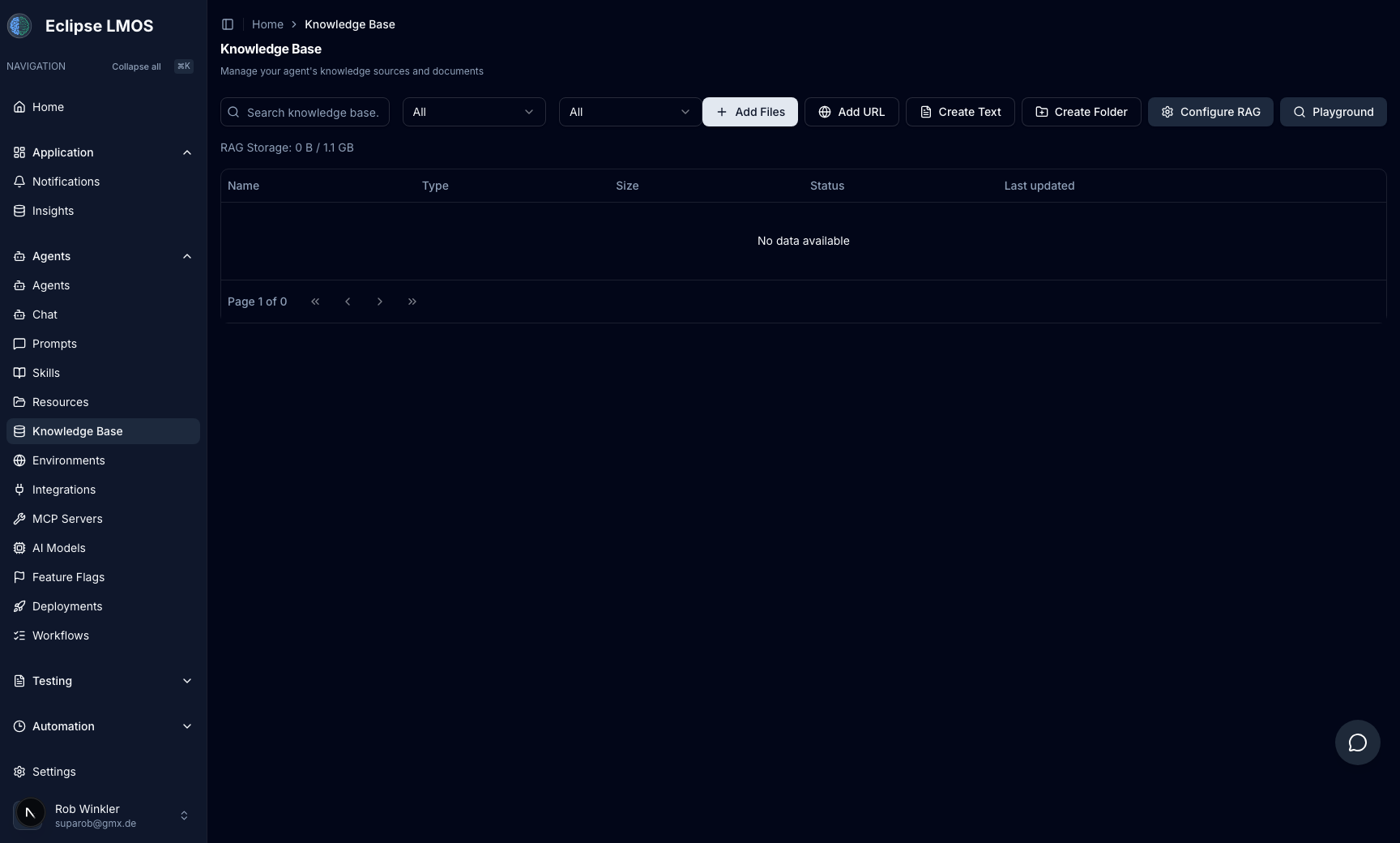This screenshot has height=843, width=1400.
Task: Click the Insights database icon
Action: click(x=19, y=211)
